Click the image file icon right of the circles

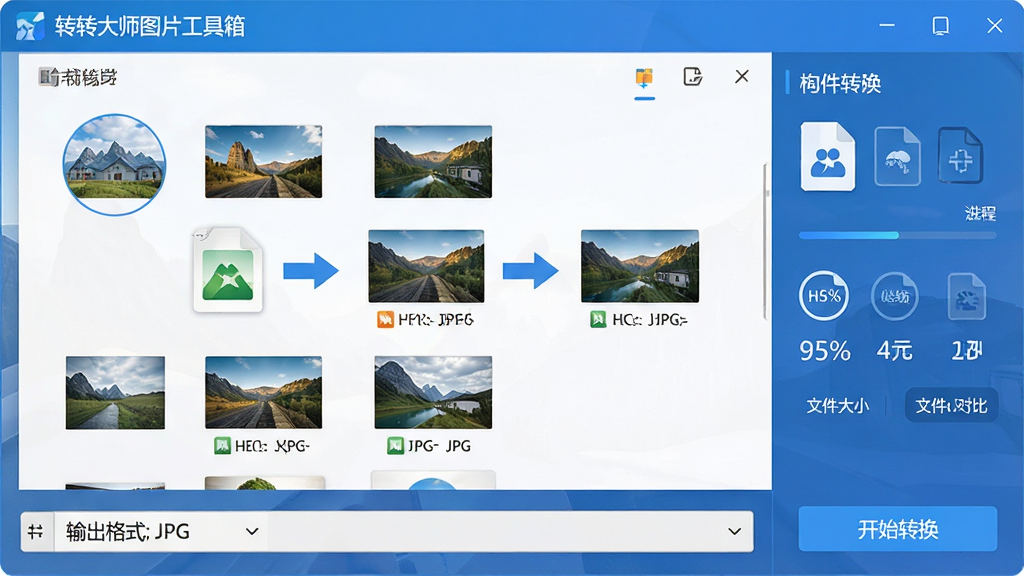coord(967,296)
